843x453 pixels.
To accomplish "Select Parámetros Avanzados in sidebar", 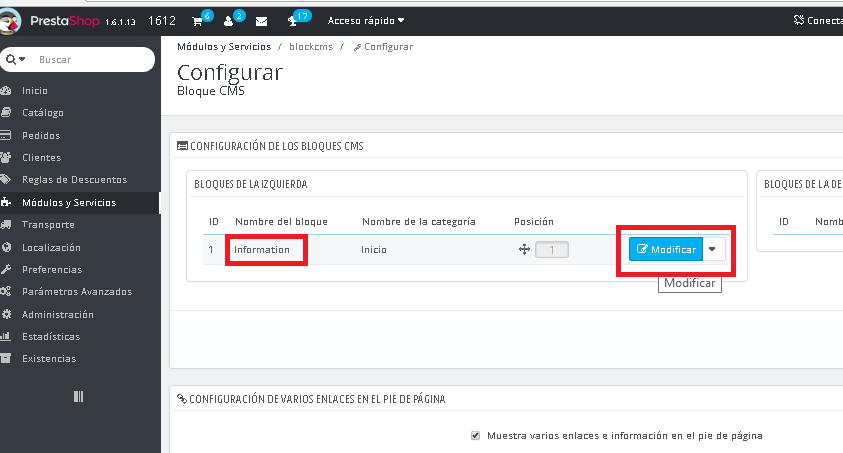I will coord(76,292).
